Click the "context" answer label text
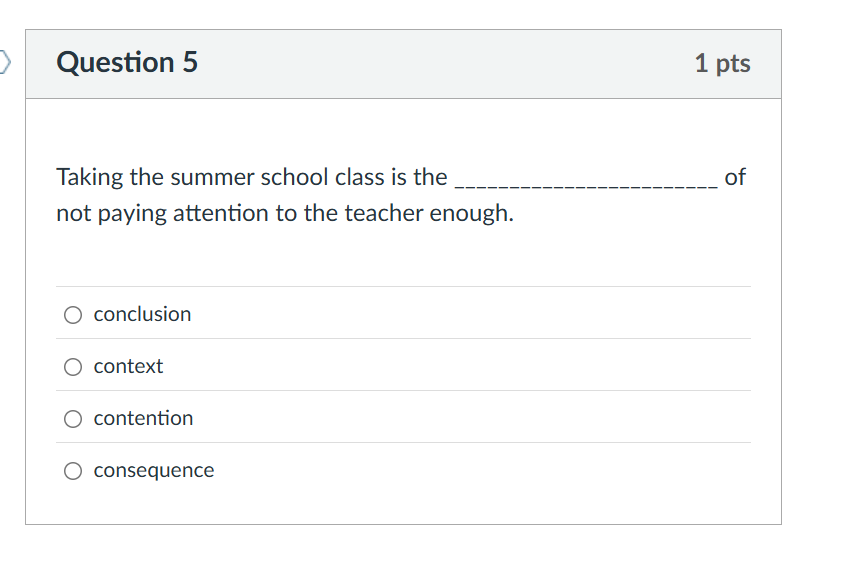Screen dimensions: 865x568 [128, 366]
